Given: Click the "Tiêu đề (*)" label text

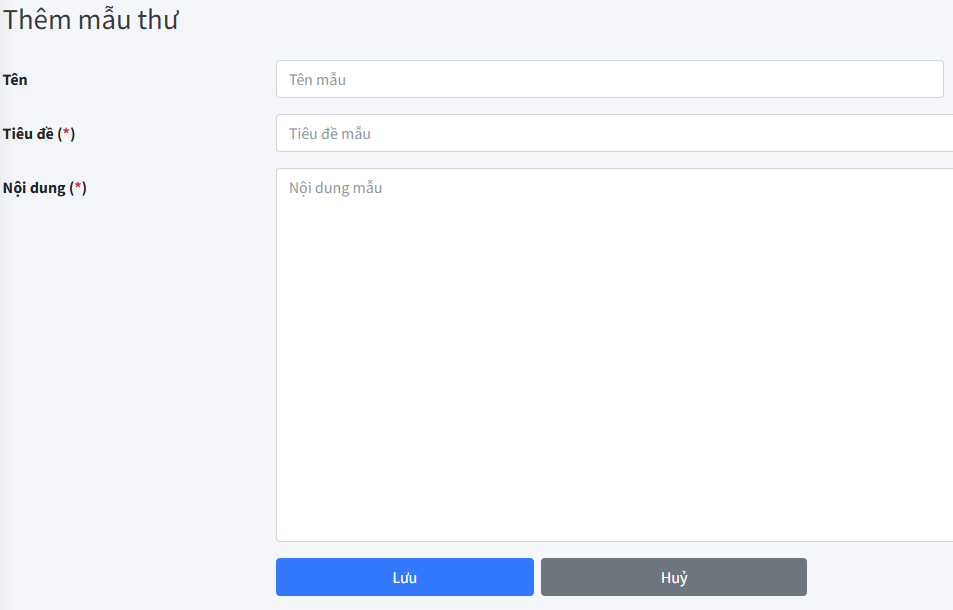Looking at the screenshot, I should pyautogui.click(x=38, y=133).
